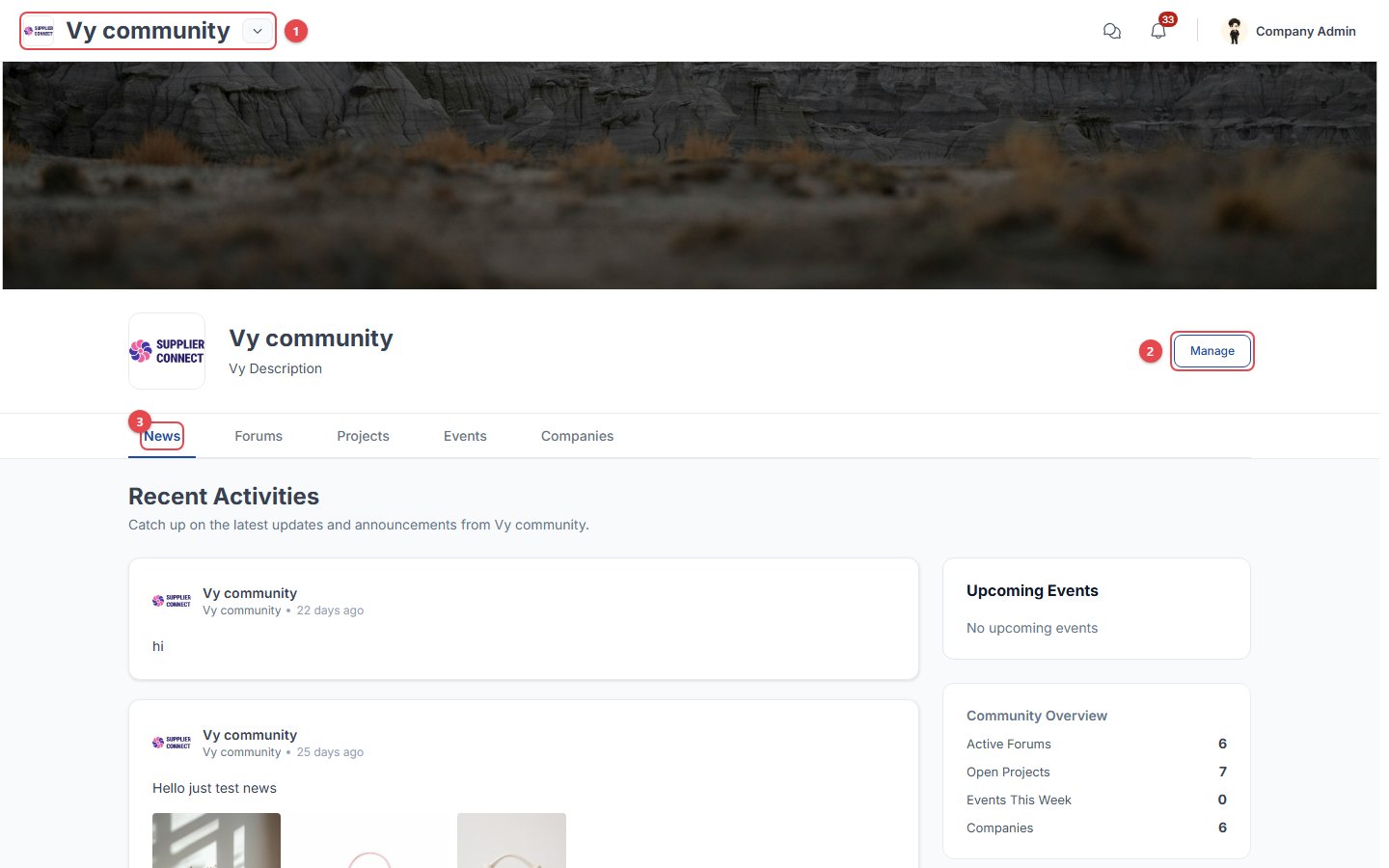Image resolution: width=1389 pixels, height=868 pixels.
Task: Show the Companies tab
Action: tap(577, 436)
